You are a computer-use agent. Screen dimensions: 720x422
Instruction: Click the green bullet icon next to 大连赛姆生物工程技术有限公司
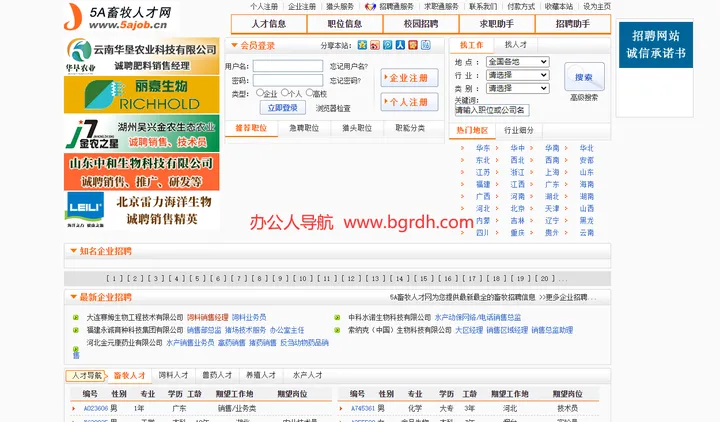click(76, 317)
